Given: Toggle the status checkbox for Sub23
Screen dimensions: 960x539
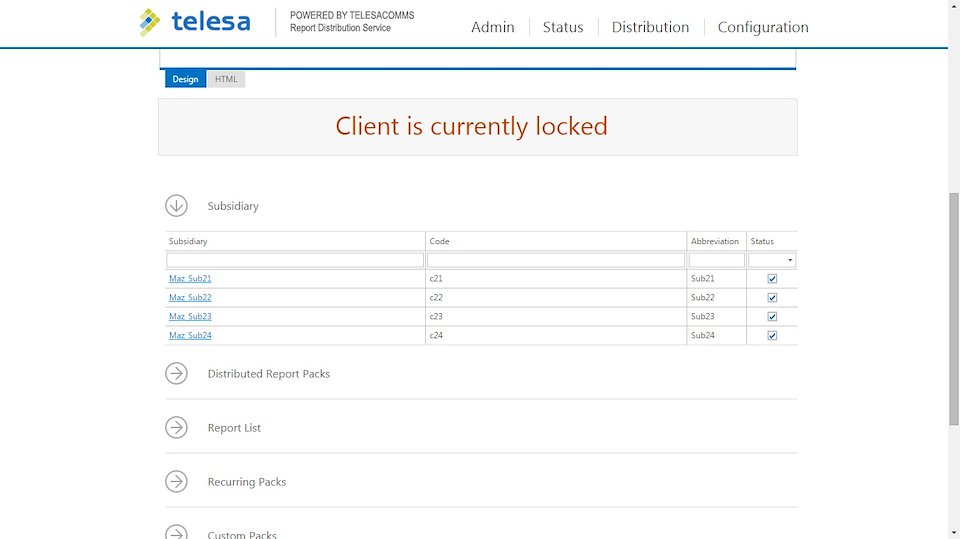Looking at the screenshot, I should 772,317.
